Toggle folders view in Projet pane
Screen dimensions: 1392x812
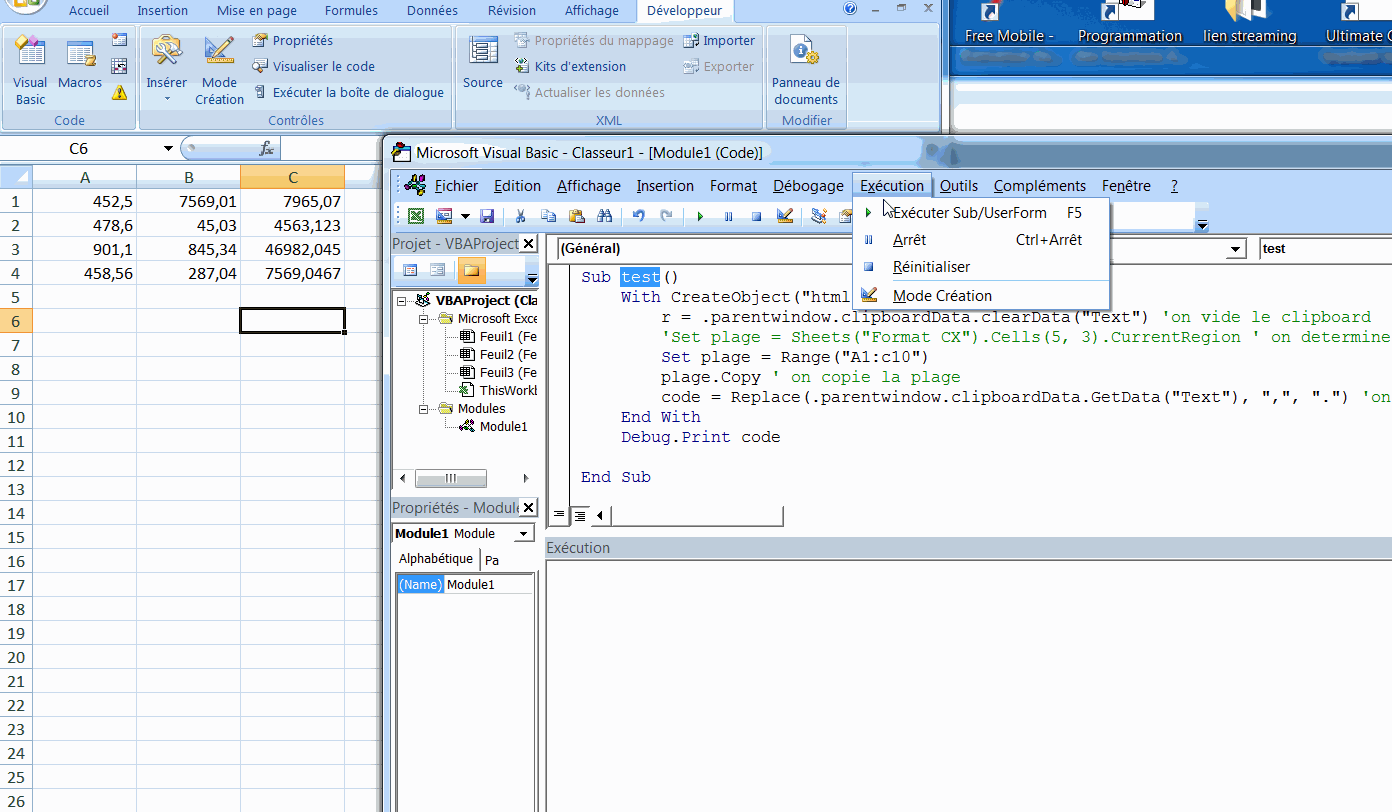click(x=471, y=270)
